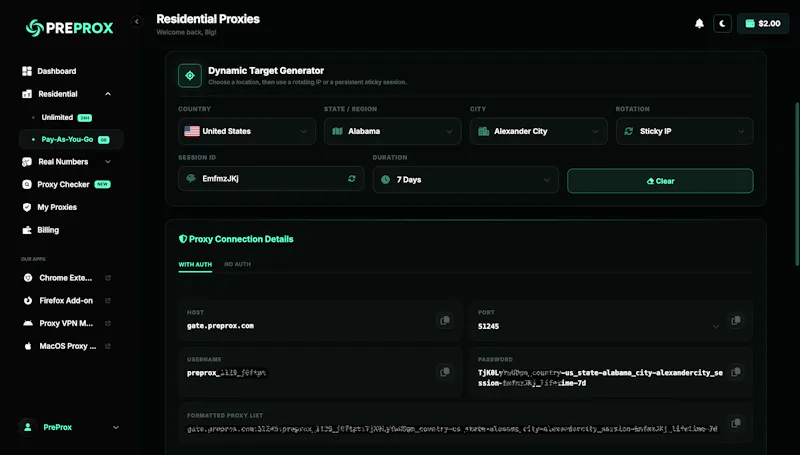Open the Rotation dropdown showing Sticky IP
800x455 pixels.
(x=685, y=131)
